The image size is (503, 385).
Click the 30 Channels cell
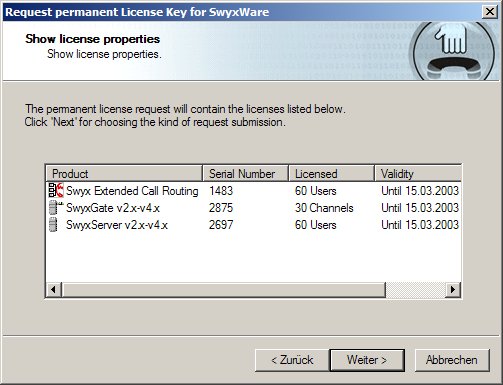click(x=324, y=208)
